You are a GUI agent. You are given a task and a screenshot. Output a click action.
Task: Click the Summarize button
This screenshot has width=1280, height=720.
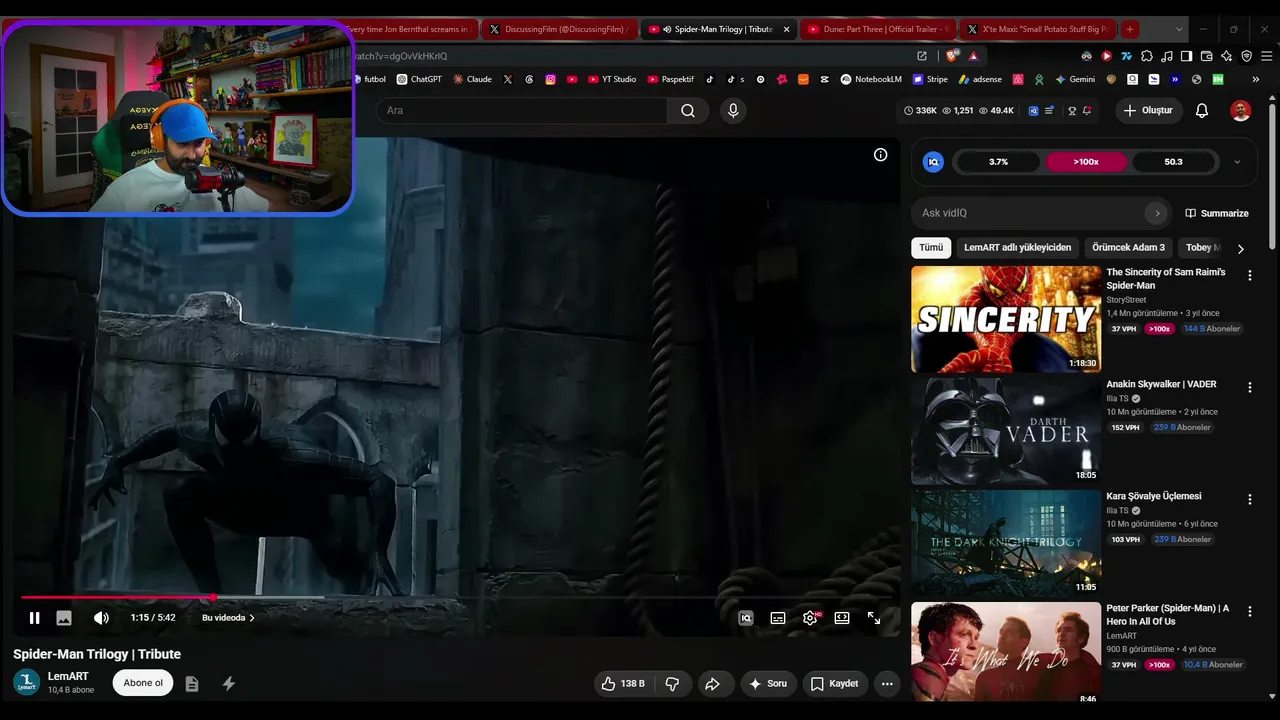tap(1217, 213)
